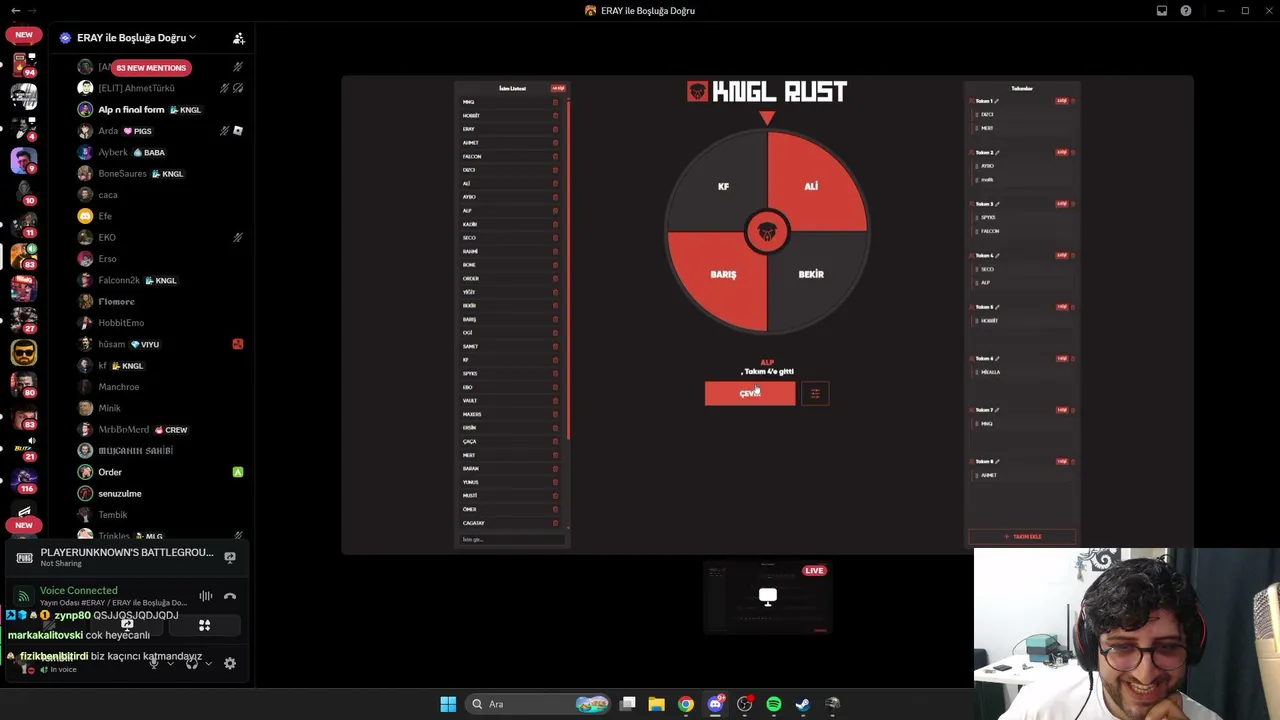Delete FALCON from the name list
The height and width of the screenshot is (720, 1280).
(x=556, y=156)
